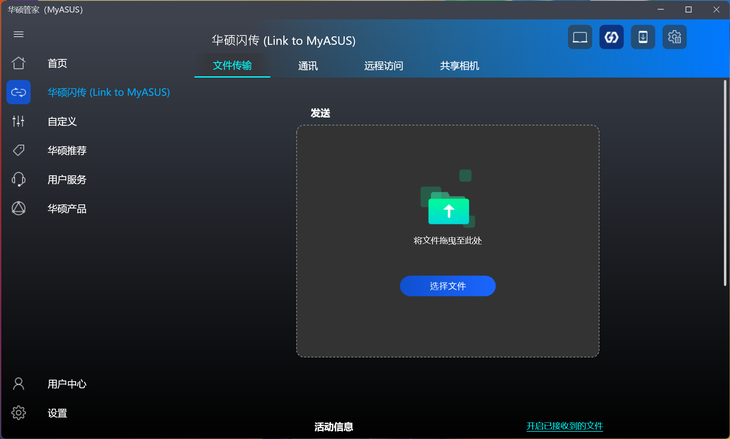Close the MyASUS window
730x439 pixels.
click(716, 9)
